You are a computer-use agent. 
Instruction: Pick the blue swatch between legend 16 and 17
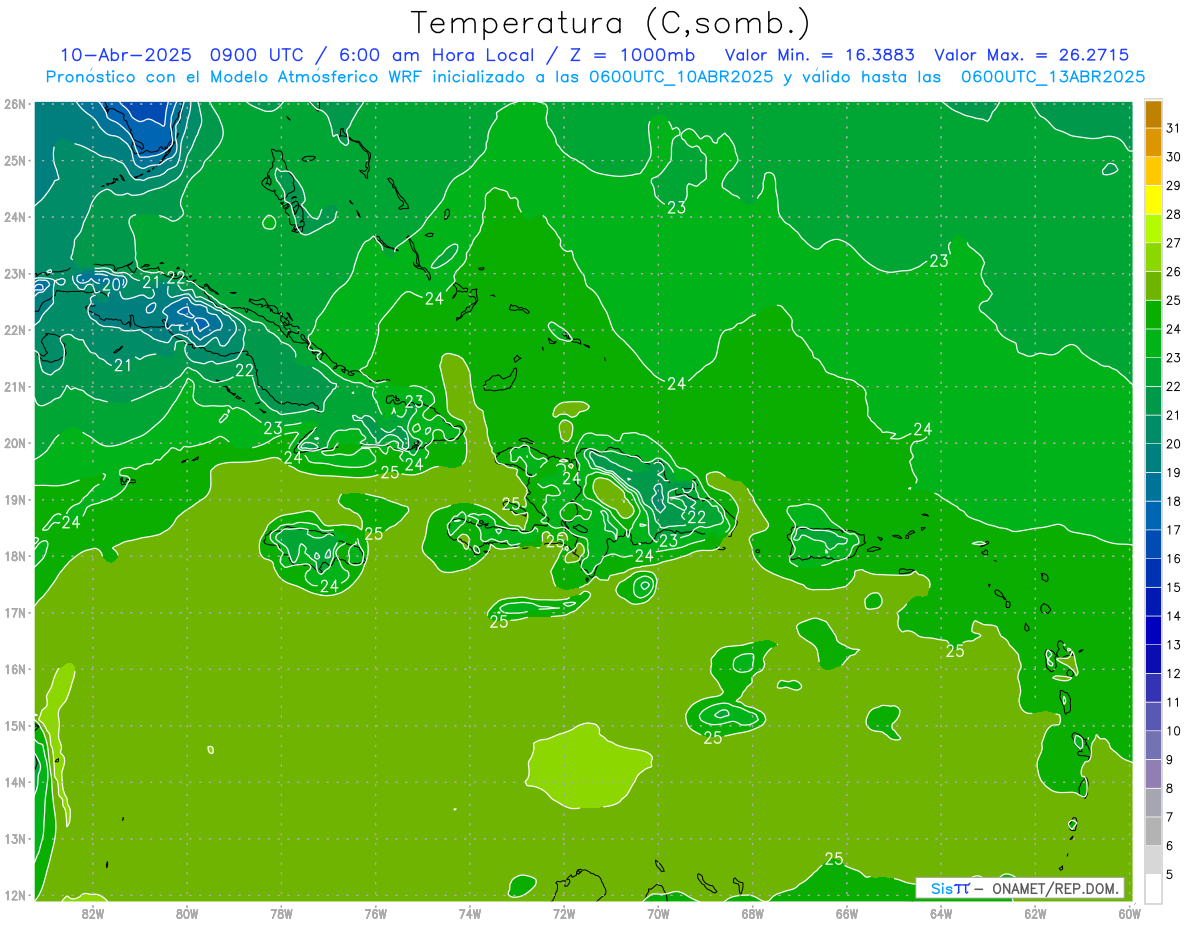1153,544
